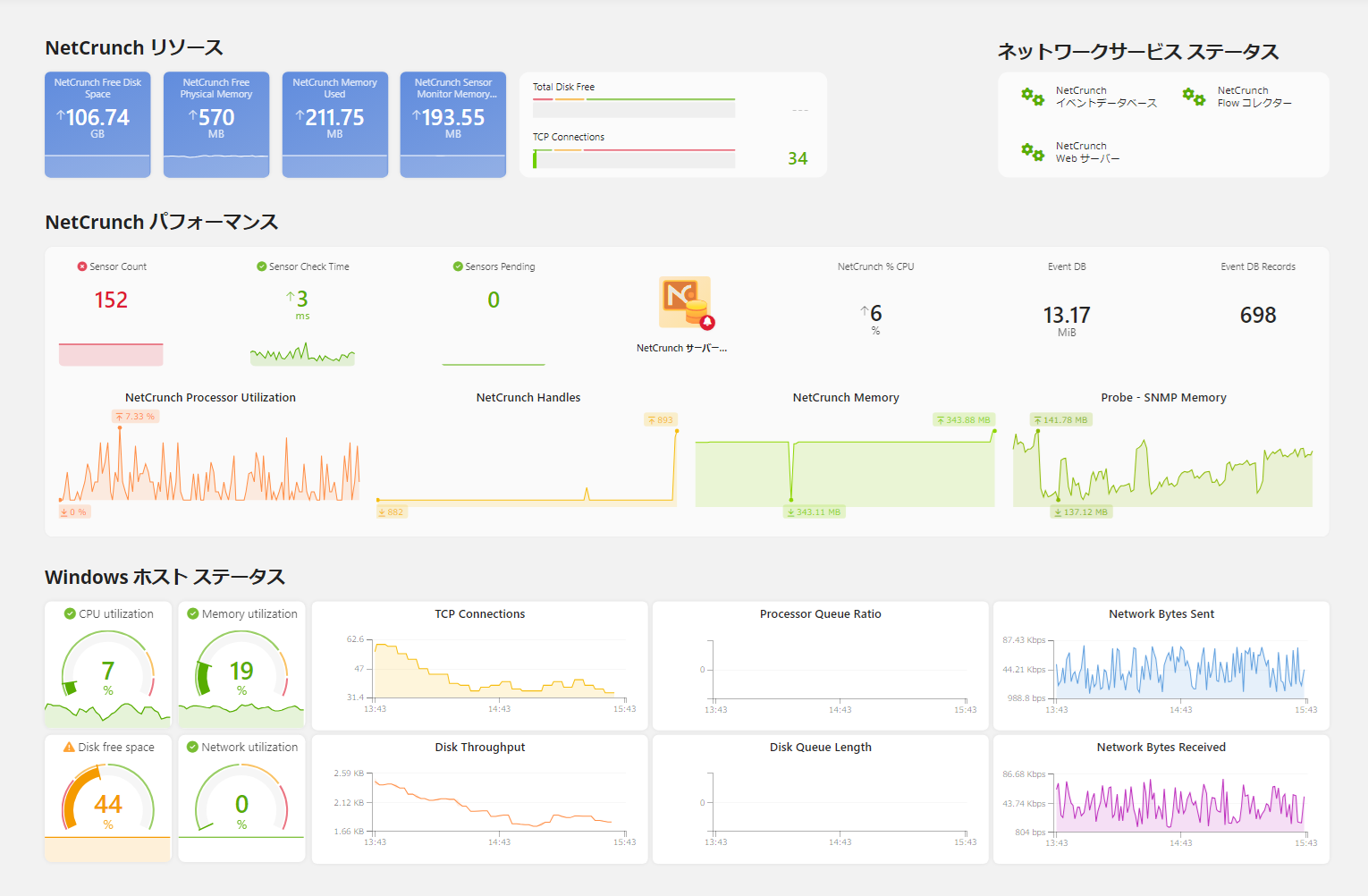1368x896 pixels.
Task: Open the Network Bytes Sent chart
Action: pyautogui.click(x=1161, y=665)
